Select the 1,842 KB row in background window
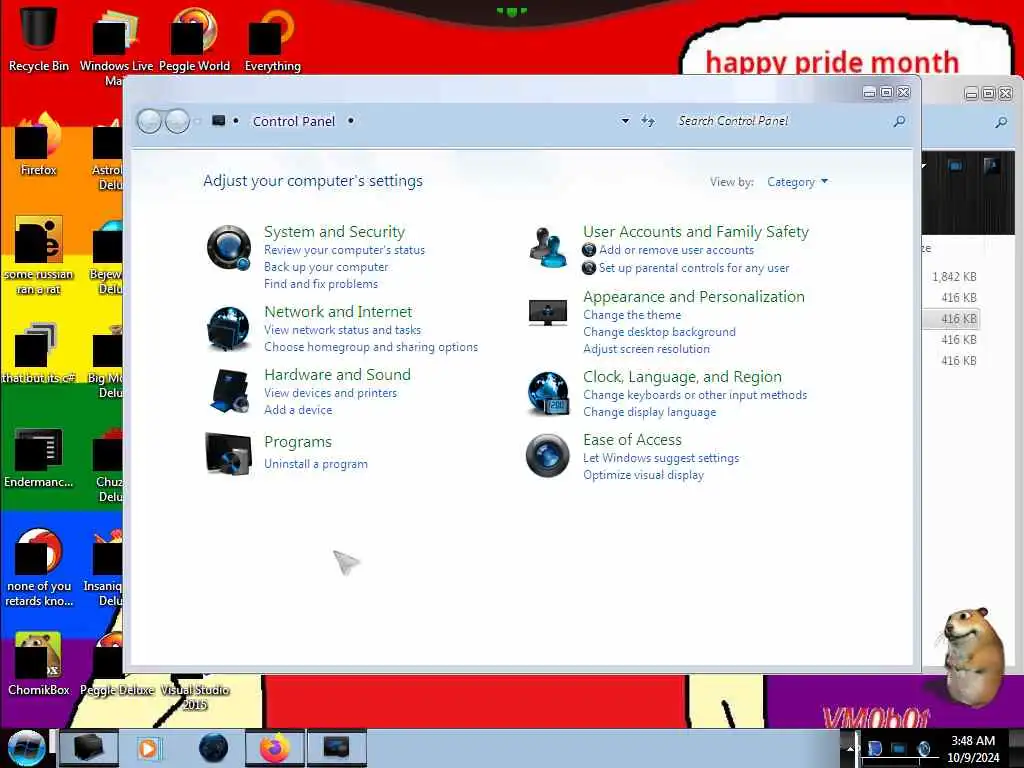1024x768 pixels. pyautogui.click(x=953, y=277)
